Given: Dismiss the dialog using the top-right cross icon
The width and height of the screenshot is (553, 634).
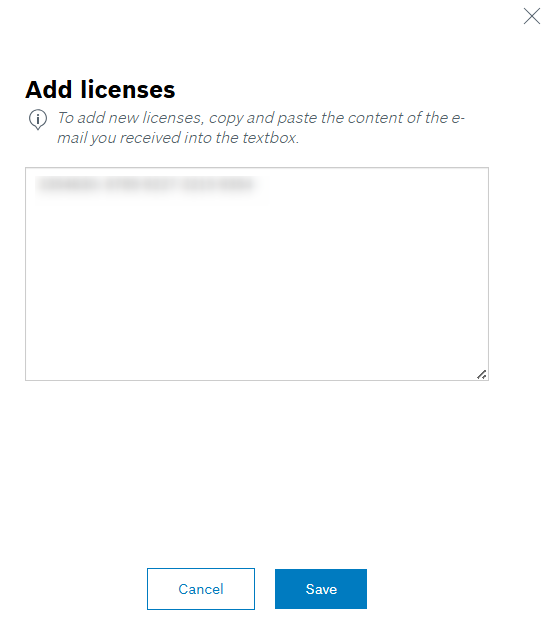Looking at the screenshot, I should coord(532,16).
